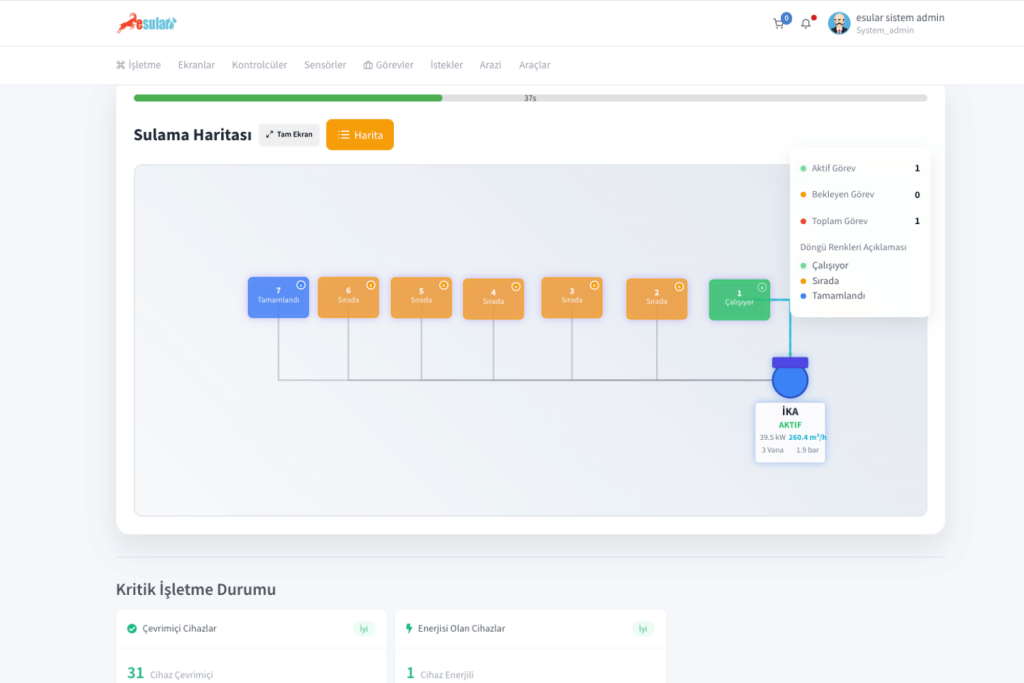Expand the Araçlar menu
The width and height of the screenshot is (1024, 683).
point(534,65)
